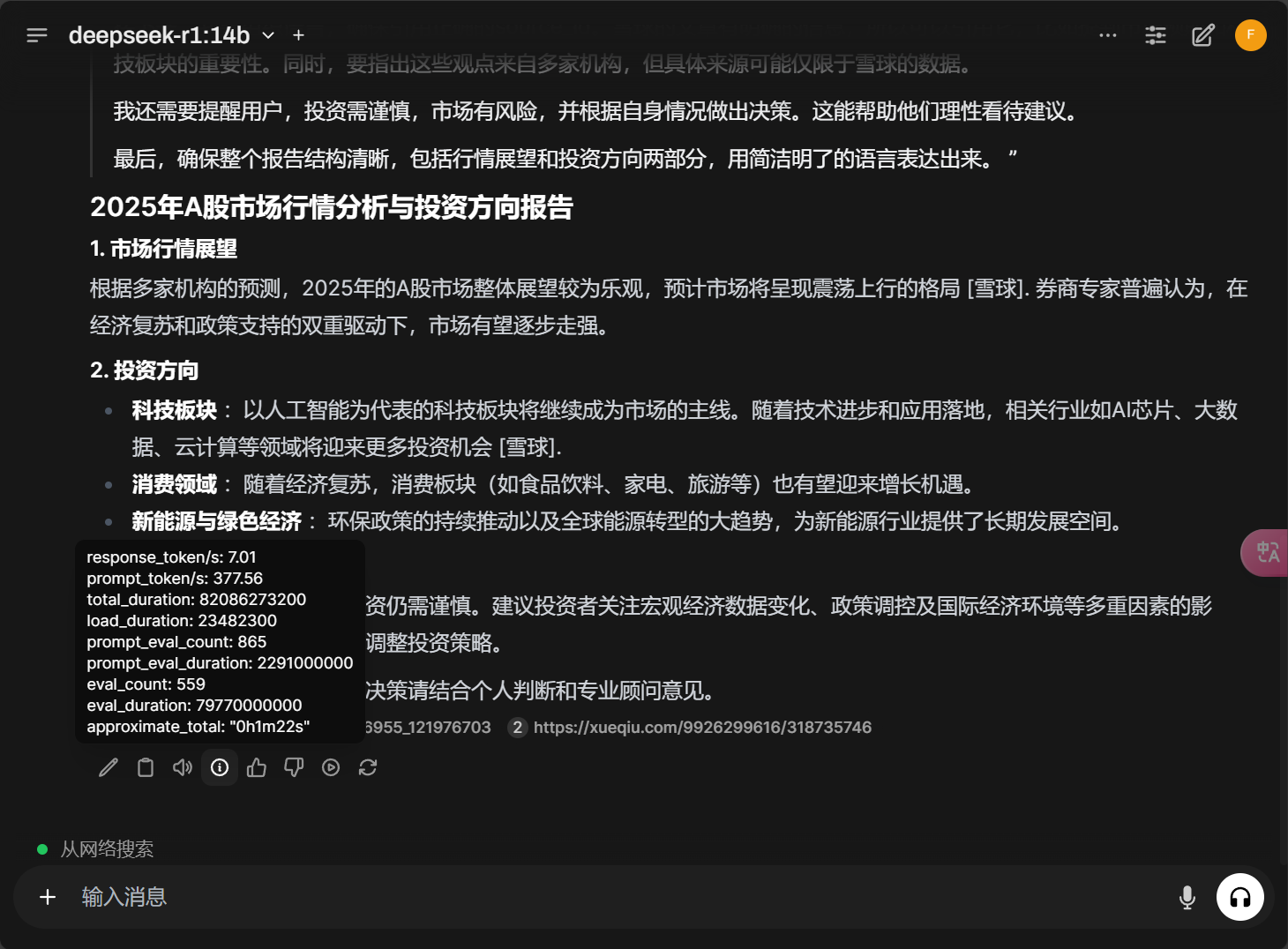Copy the response to clipboard
Image resolution: width=1288 pixels, height=949 pixels.
[x=146, y=767]
